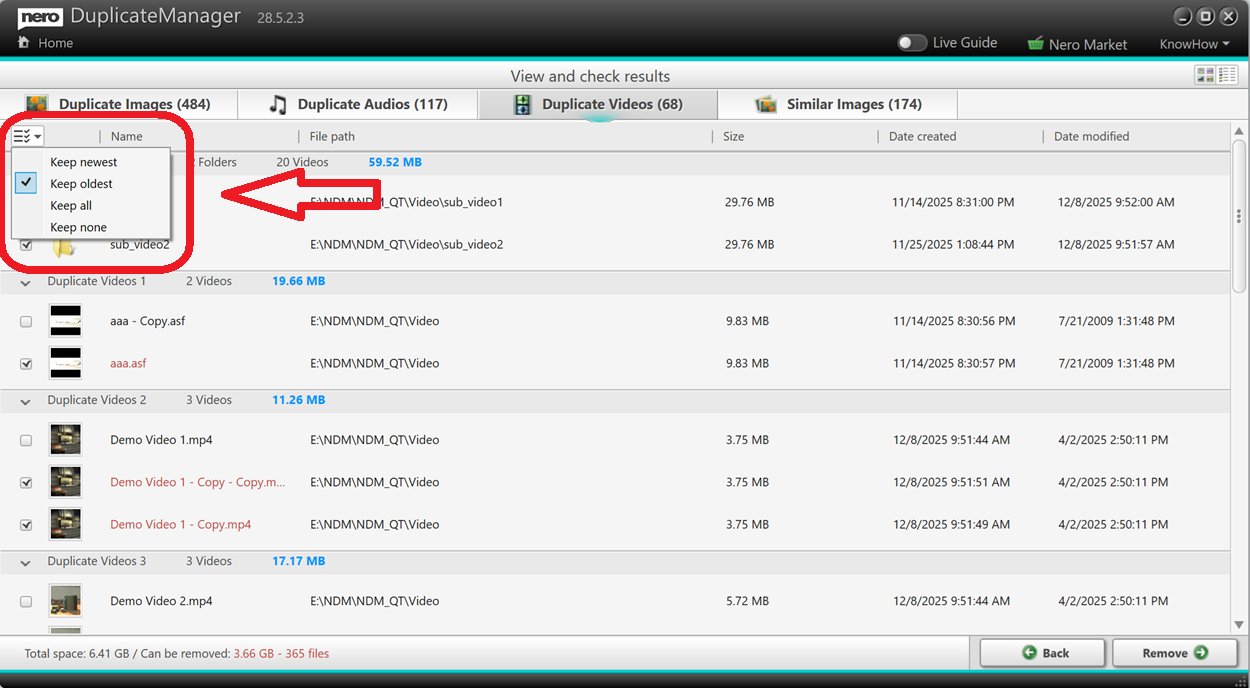Collapse the Duplicate Videos 3 group
The height and width of the screenshot is (688, 1250).
(25, 562)
